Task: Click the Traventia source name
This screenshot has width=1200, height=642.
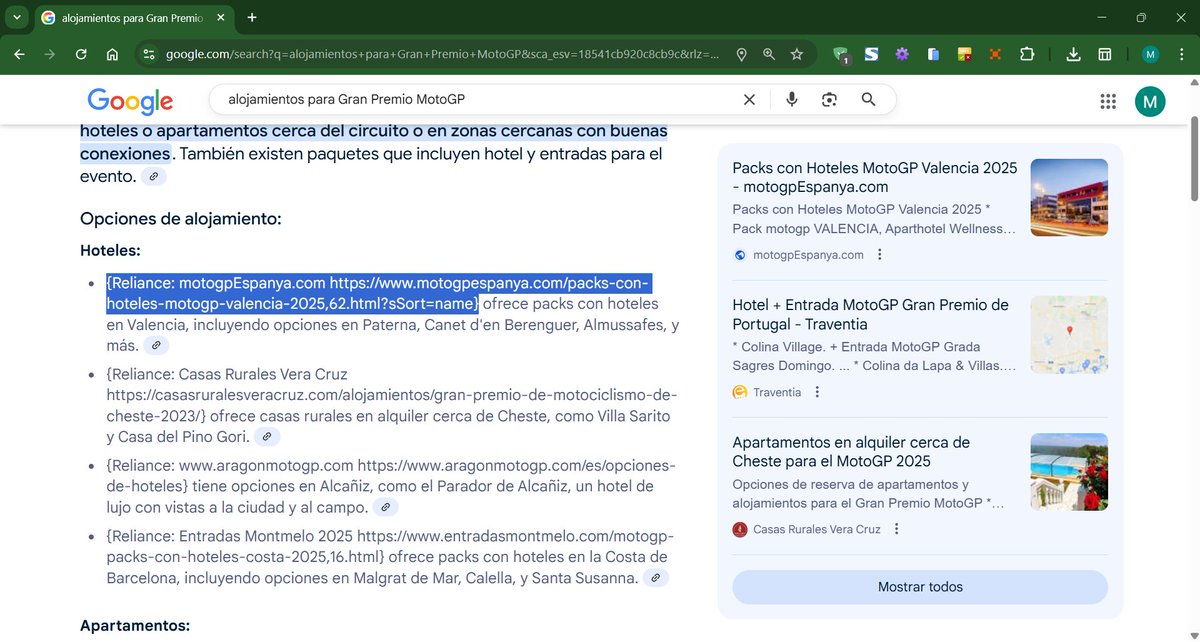Action: 777,392
